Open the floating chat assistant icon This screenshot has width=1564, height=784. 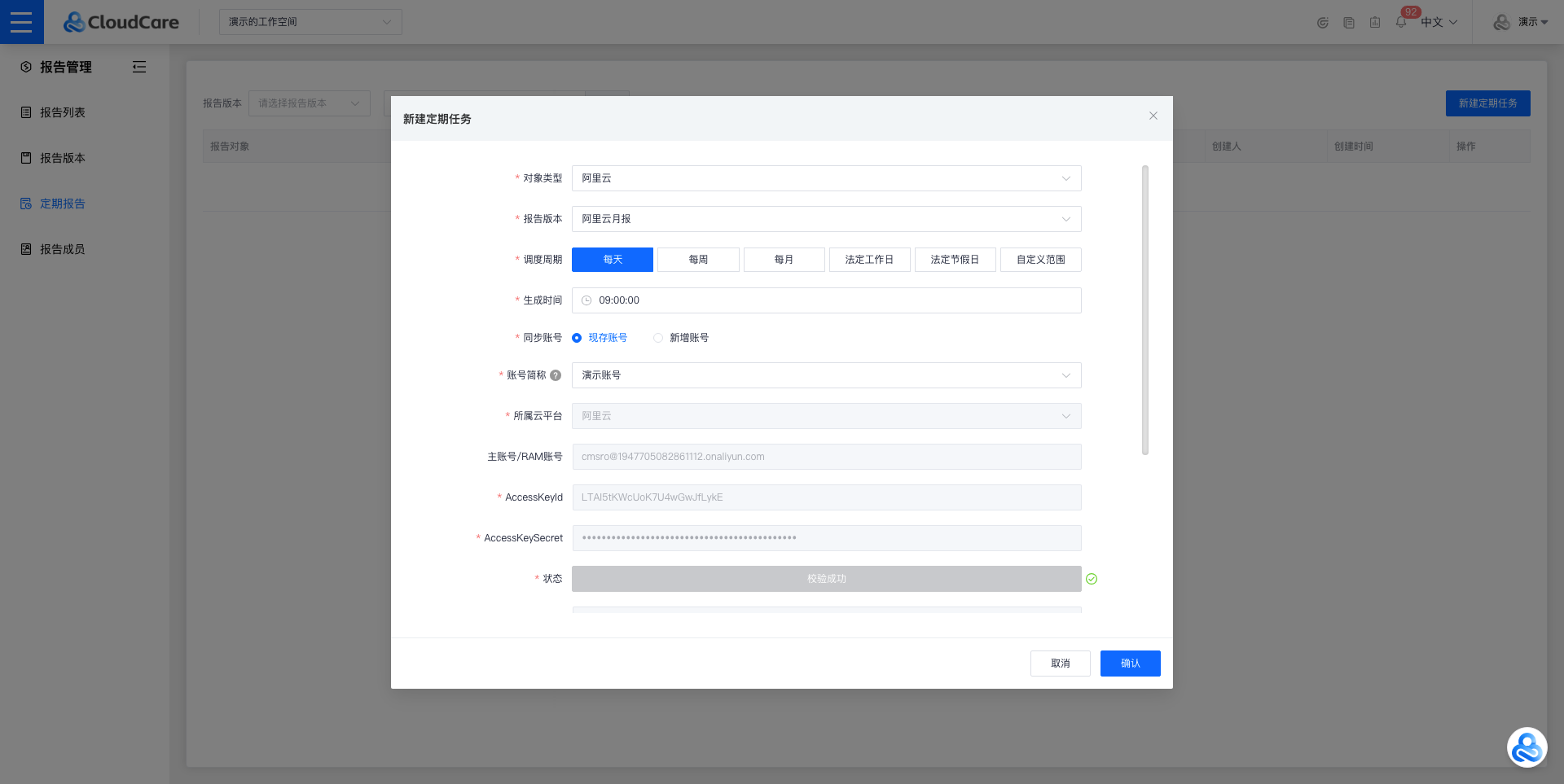tap(1526, 747)
